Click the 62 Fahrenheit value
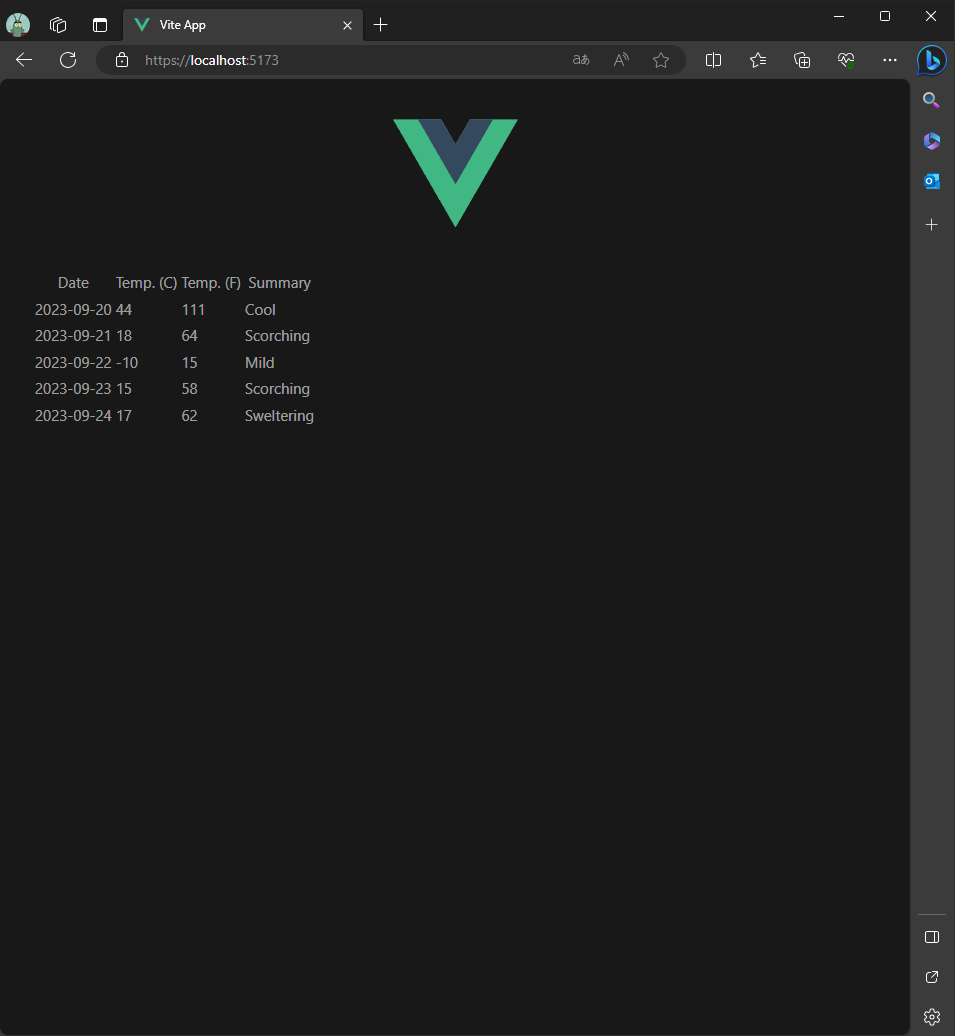 [x=190, y=416]
